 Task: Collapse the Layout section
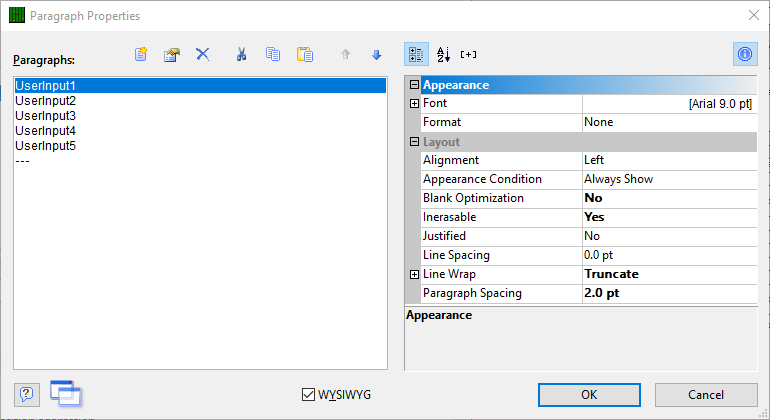coord(414,142)
